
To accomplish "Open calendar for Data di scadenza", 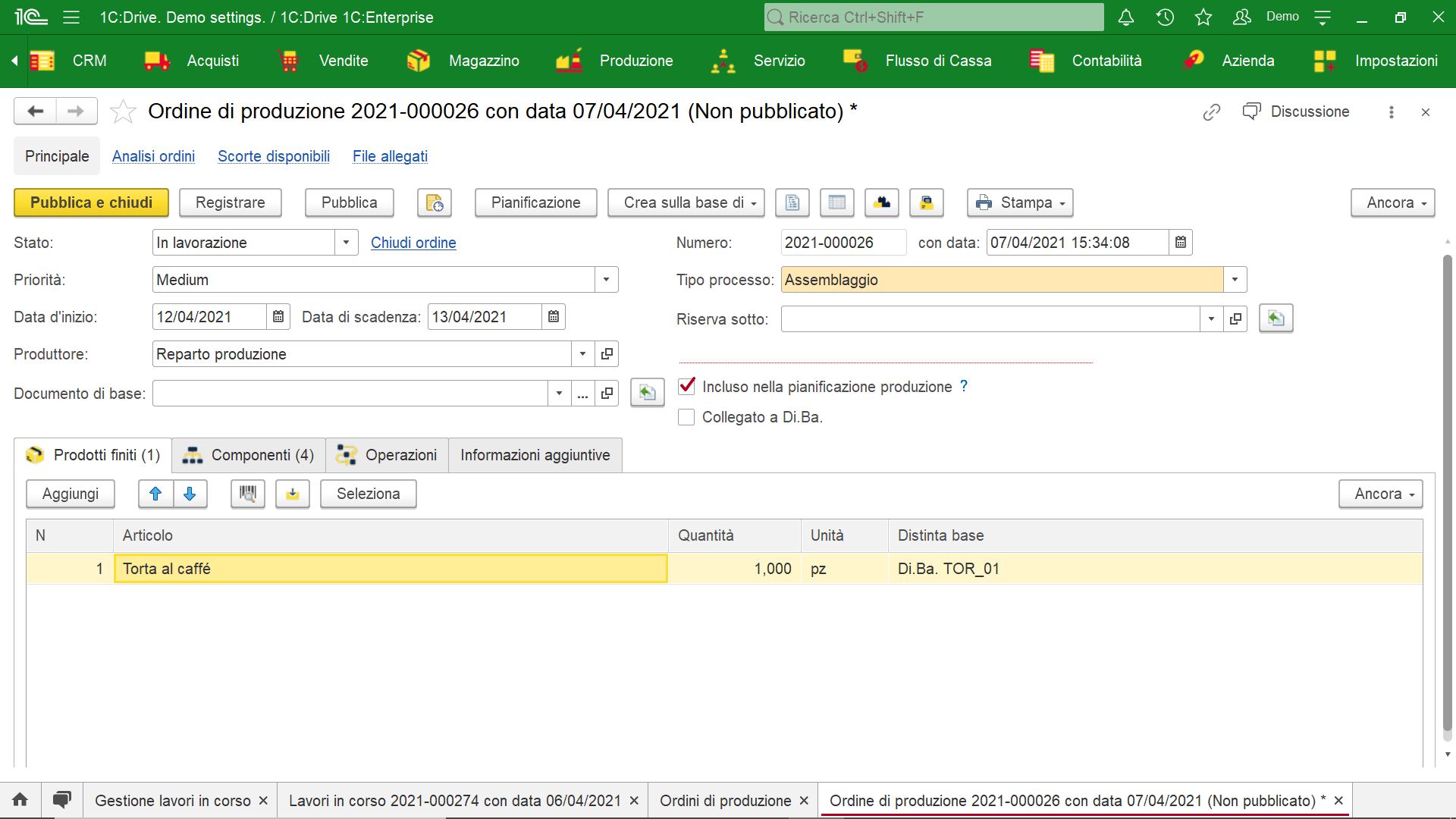I will (x=554, y=317).
